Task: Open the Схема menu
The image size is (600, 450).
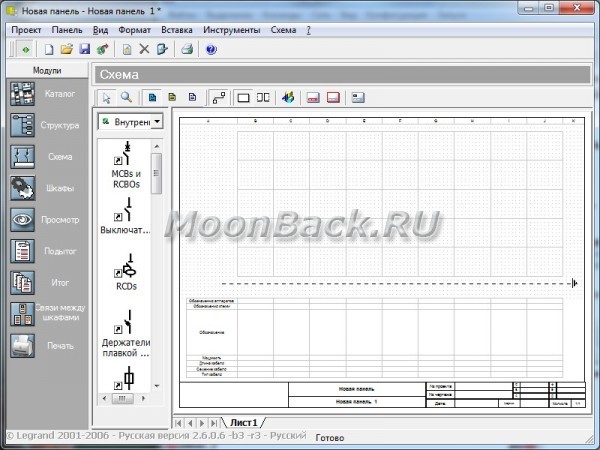Action: (x=283, y=30)
